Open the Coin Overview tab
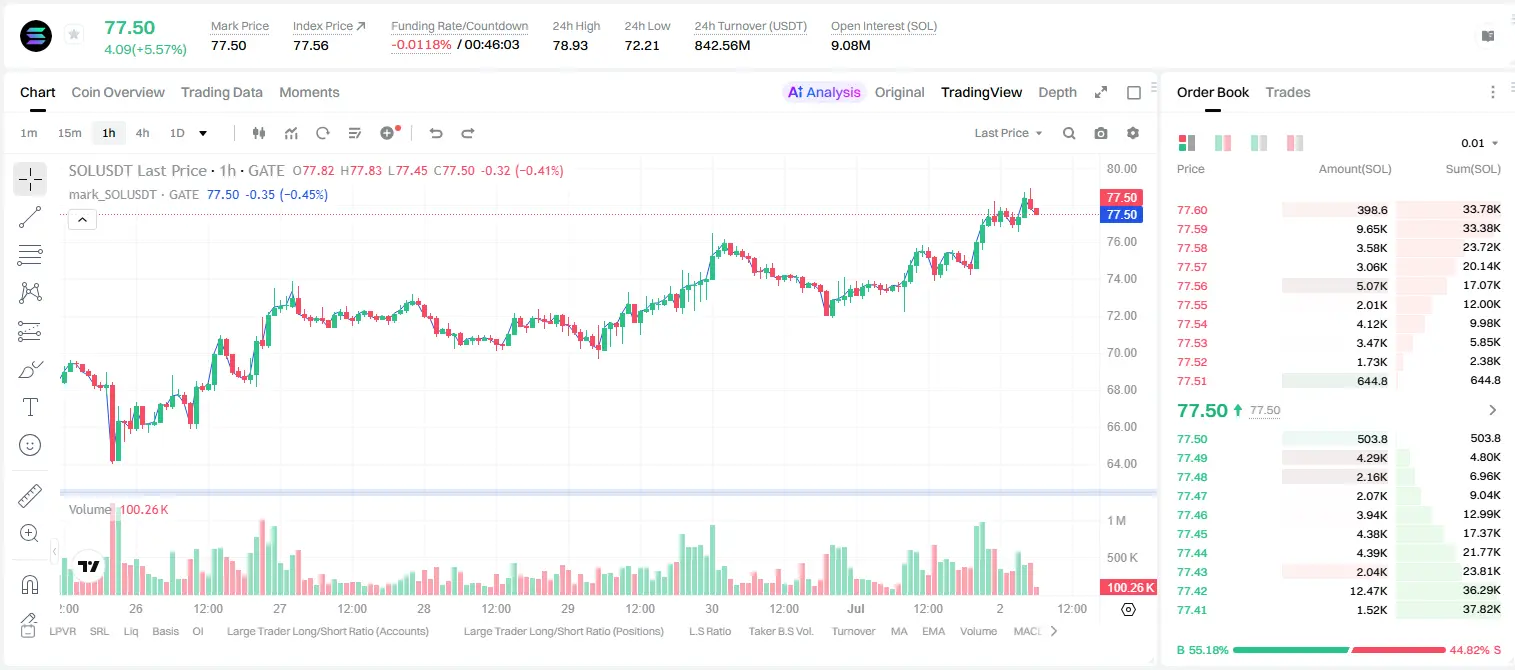Viewport: 1515px width, 670px height. (118, 92)
